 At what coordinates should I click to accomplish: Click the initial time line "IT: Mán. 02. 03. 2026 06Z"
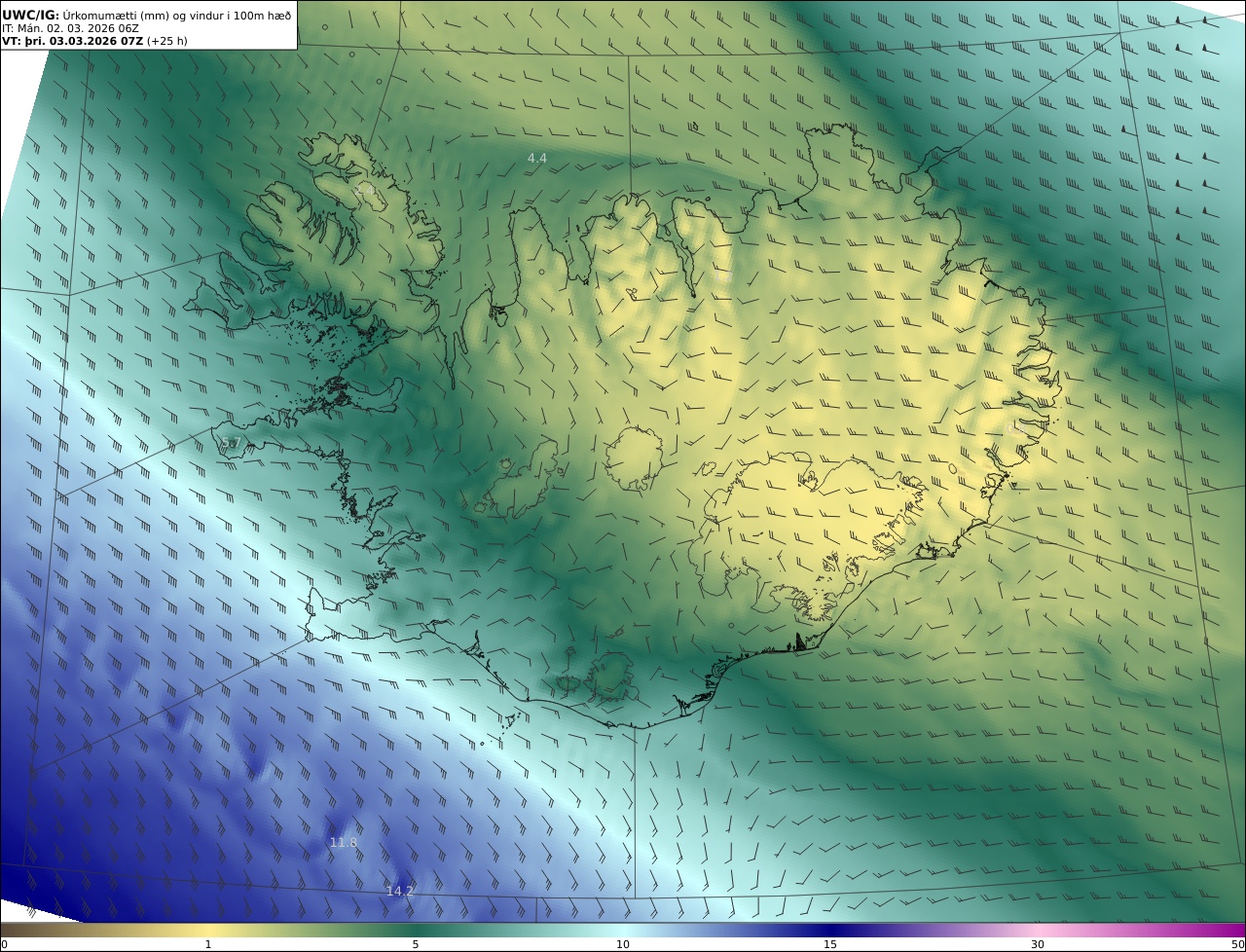coord(70,29)
